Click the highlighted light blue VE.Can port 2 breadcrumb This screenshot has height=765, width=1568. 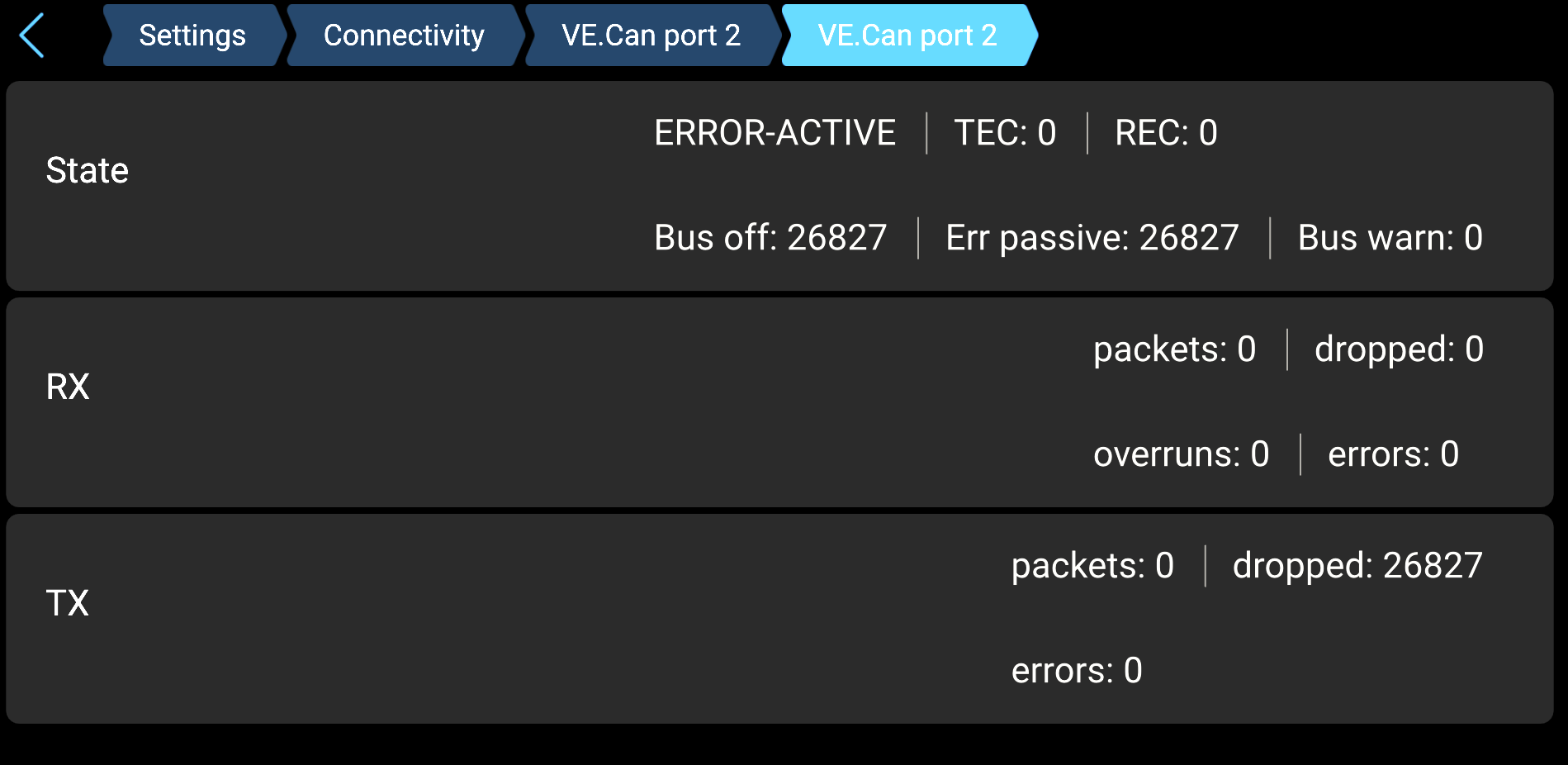(x=907, y=36)
